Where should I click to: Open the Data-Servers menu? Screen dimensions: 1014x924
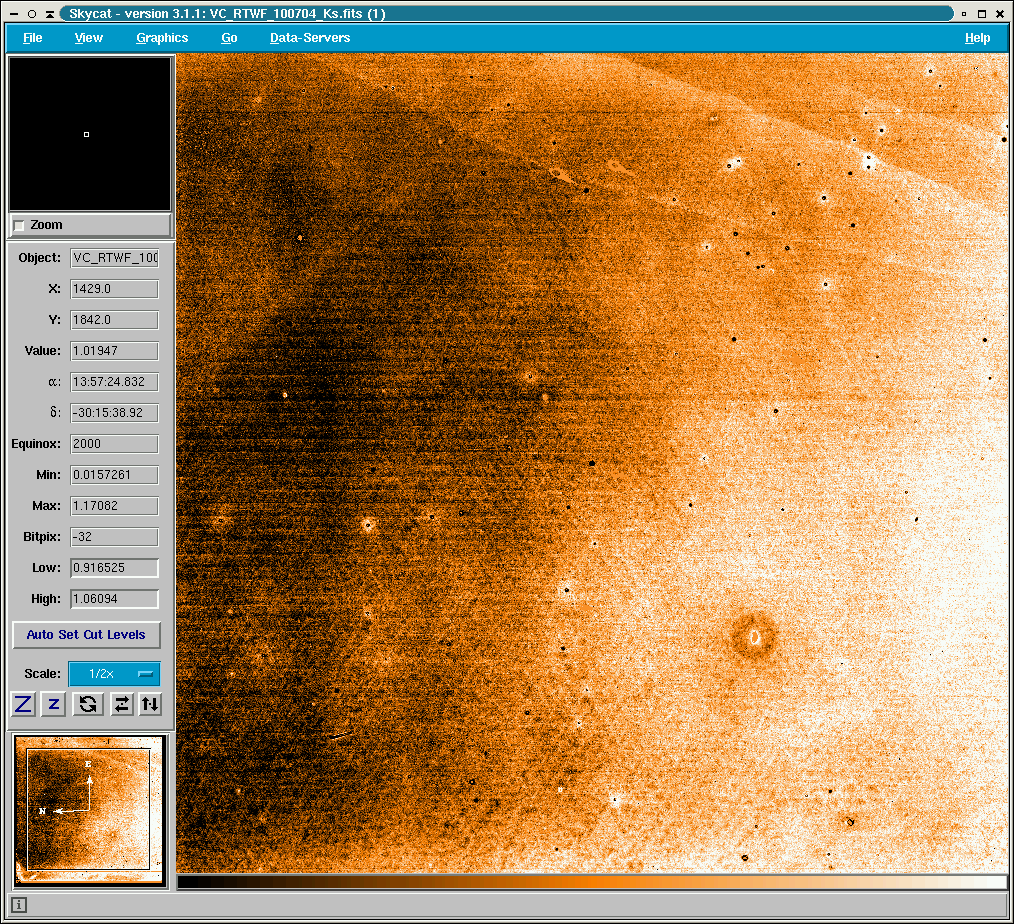[310, 38]
